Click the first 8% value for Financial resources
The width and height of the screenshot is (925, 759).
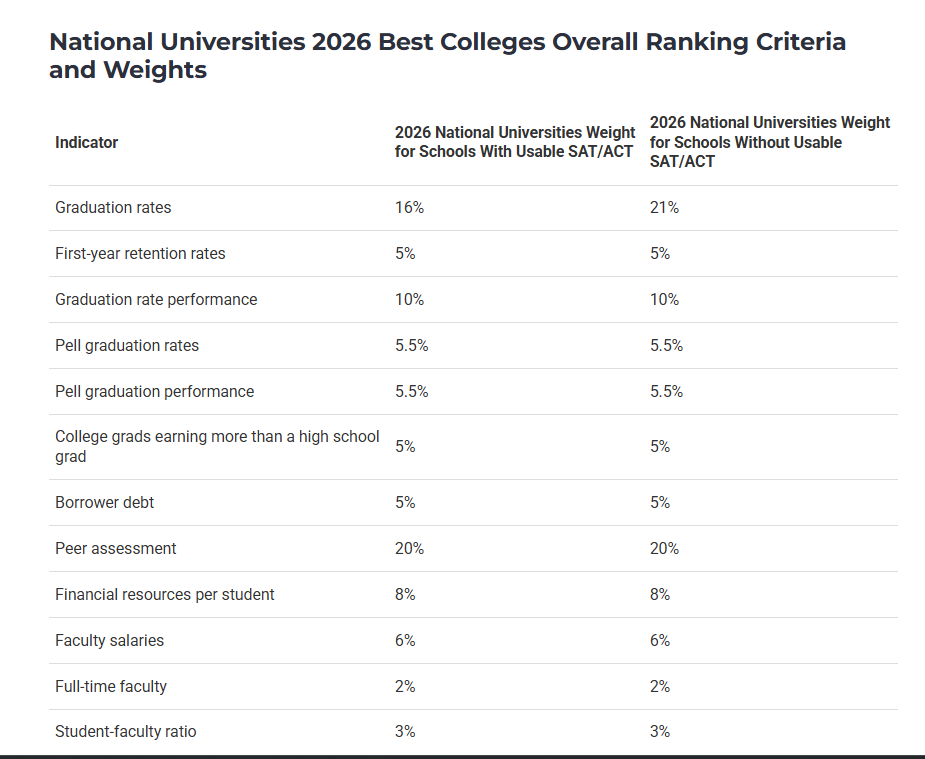click(x=405, y=595)
